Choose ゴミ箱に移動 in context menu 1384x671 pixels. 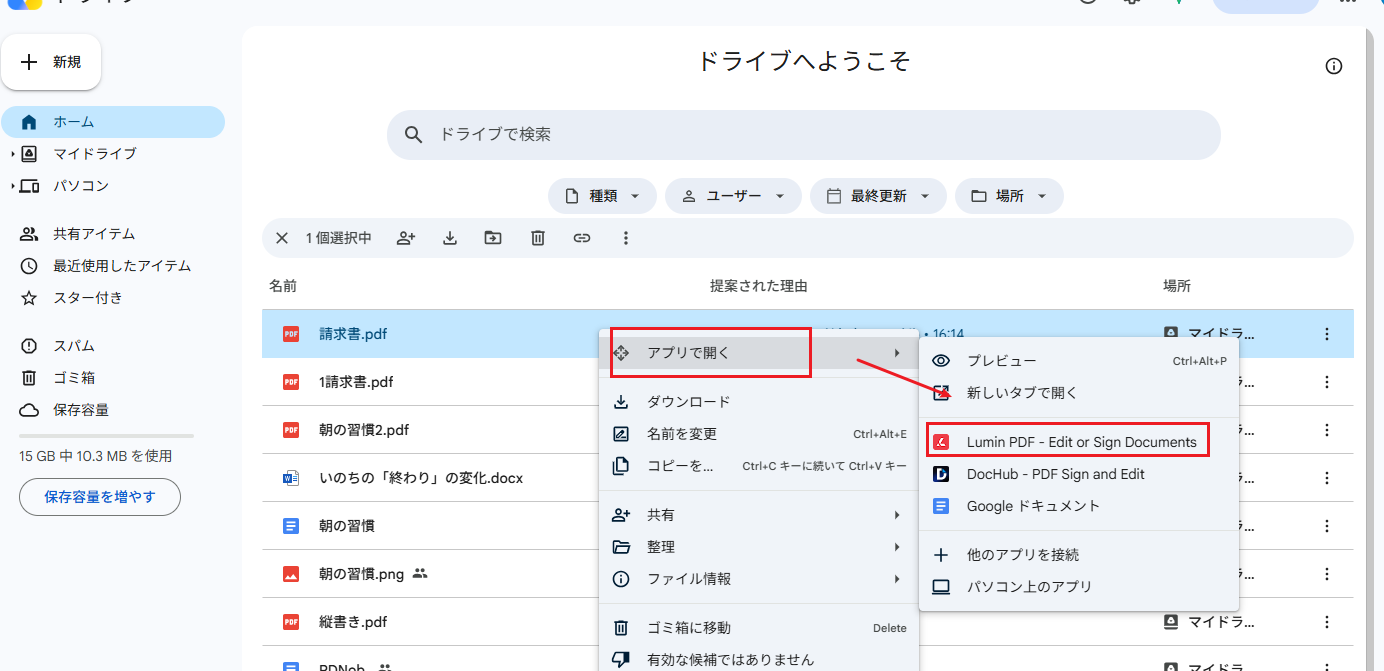coord(758,628)
